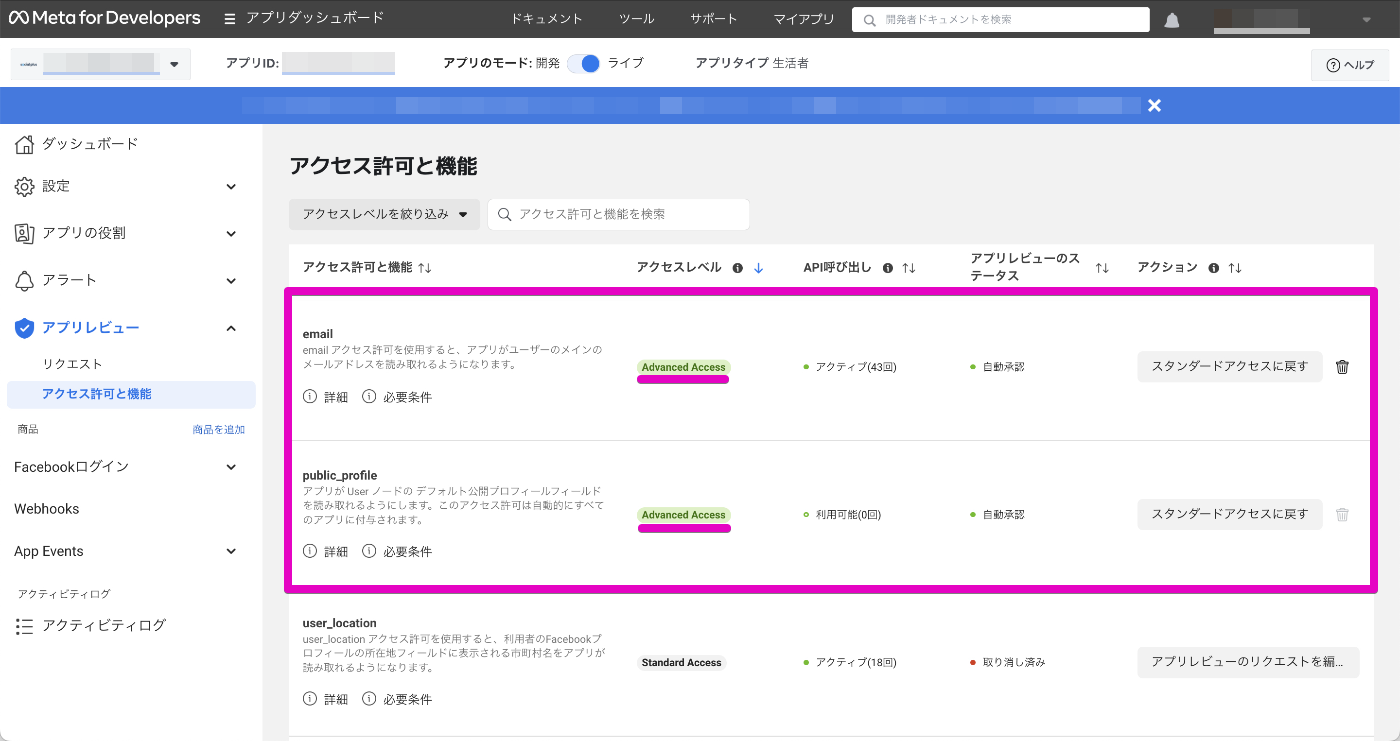Toggle app mode between 開発 and ライブ

point(583,63)
